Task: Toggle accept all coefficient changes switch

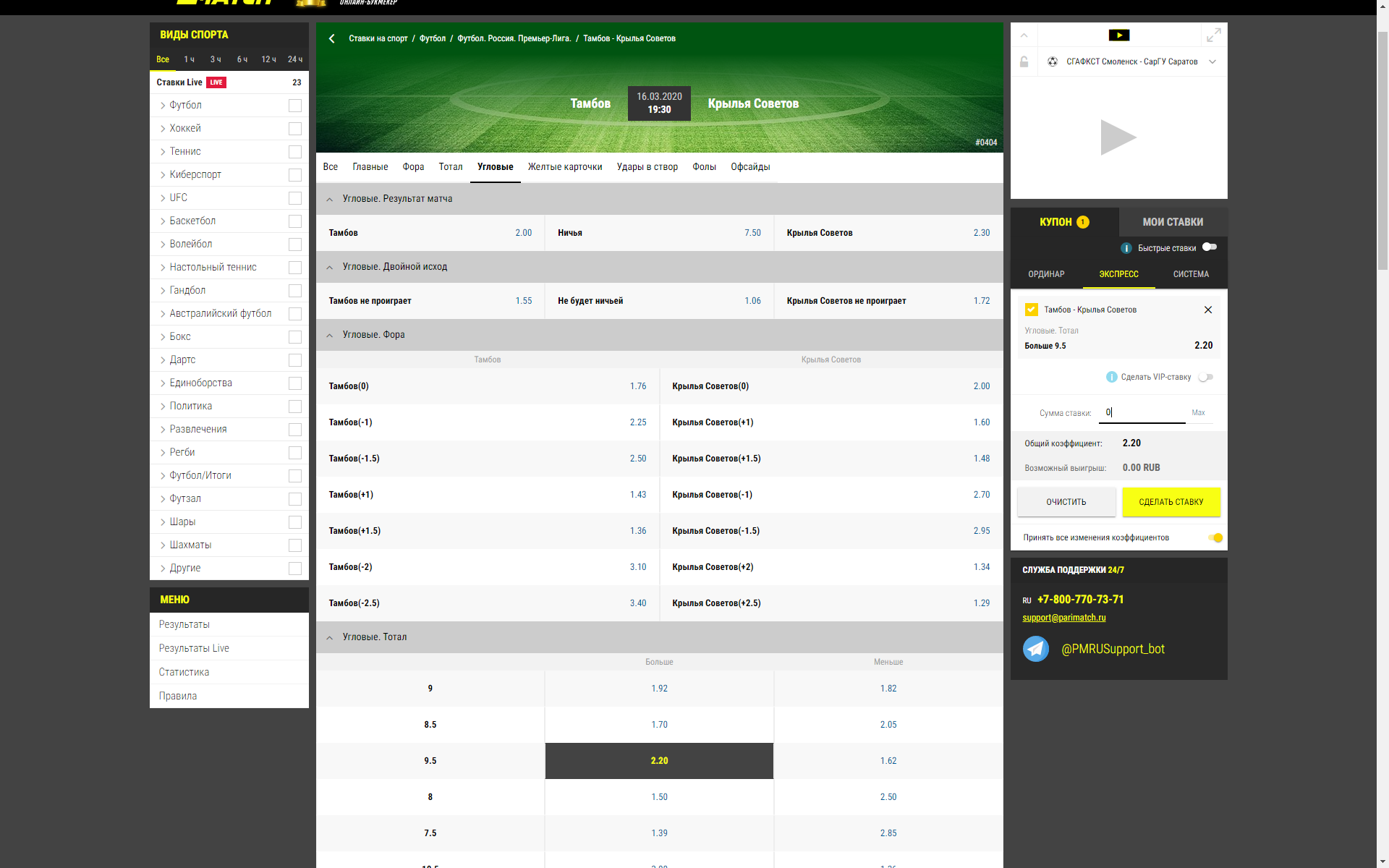Action: coord(1215,537)
